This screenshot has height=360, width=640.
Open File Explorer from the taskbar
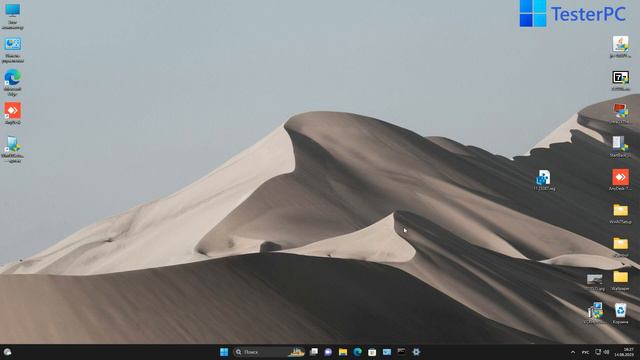pos(343,352)
